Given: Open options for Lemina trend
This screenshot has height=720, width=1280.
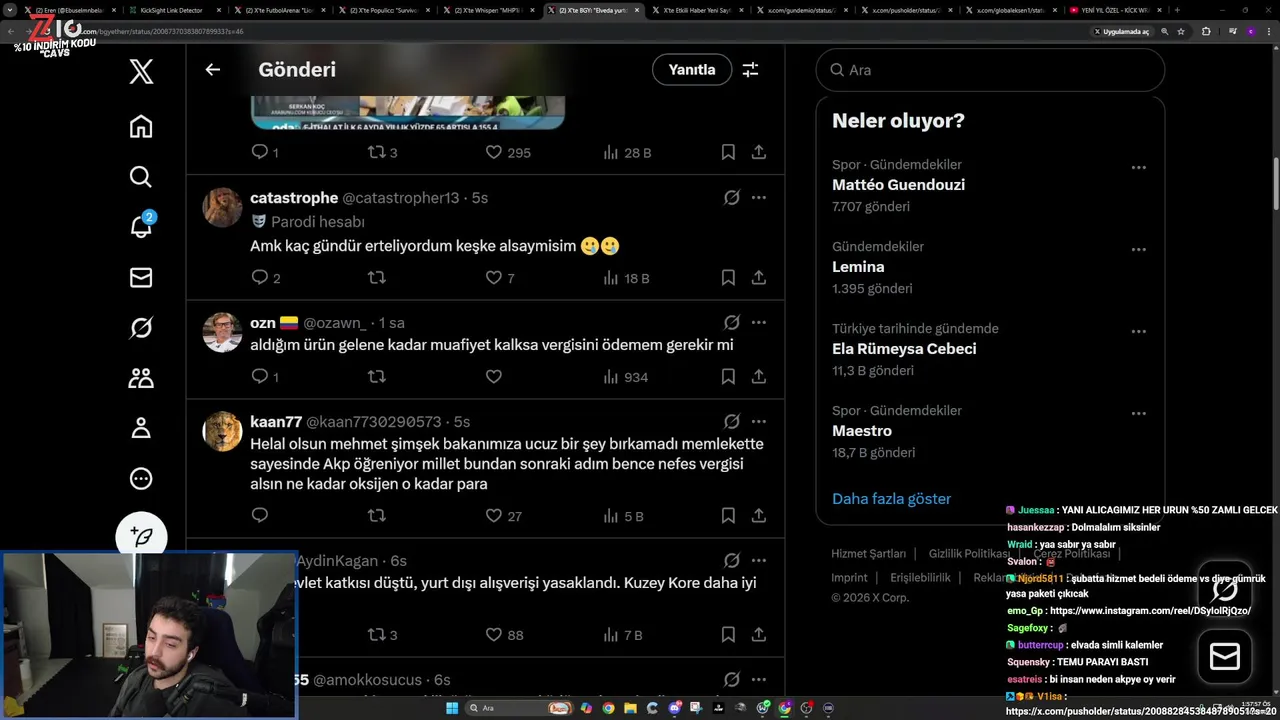Looking at the screenshot, I should [x=1138, y=249].
